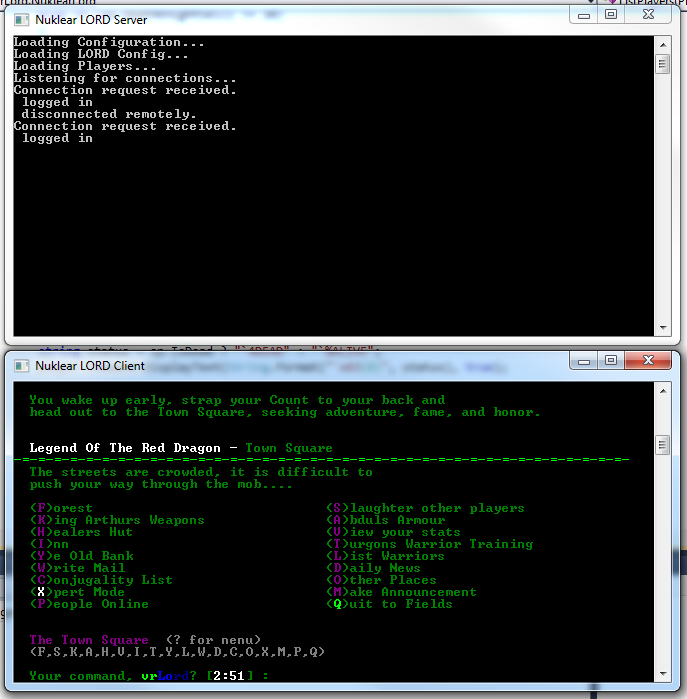Click the Nuklear LORD Client title bar
The height and width of the screenshot is (699, 687).
pyautogui.click(x=300, y=363)
